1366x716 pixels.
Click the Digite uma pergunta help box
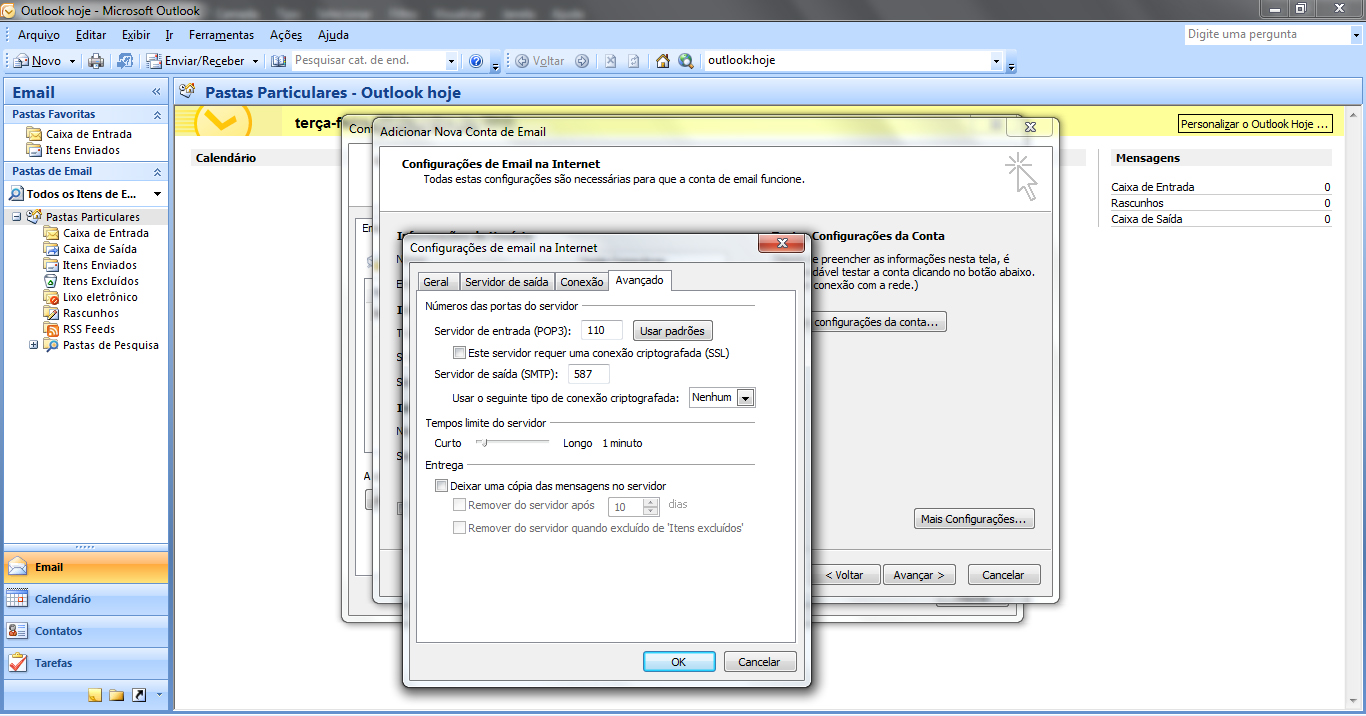pos(1266,35)
